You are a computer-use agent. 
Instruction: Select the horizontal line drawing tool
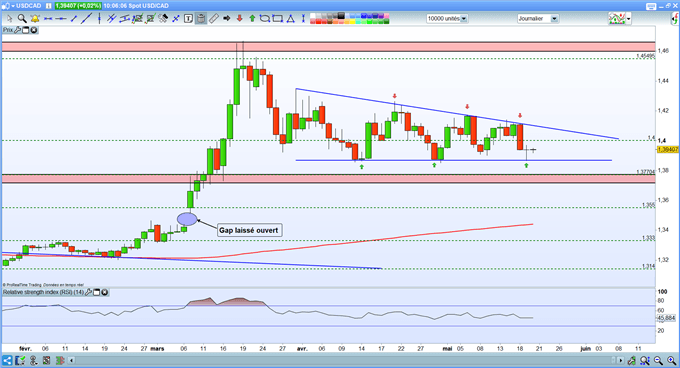[x=61, y=19]
